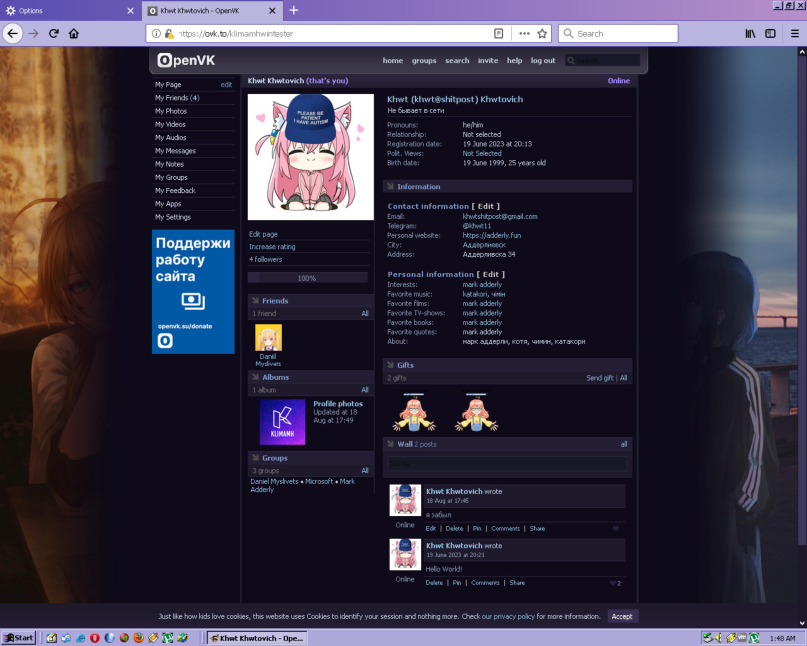The width and height of the screenshot is (807, 646).
Task: Accept the cookies notice
Action: click(622, 616)
